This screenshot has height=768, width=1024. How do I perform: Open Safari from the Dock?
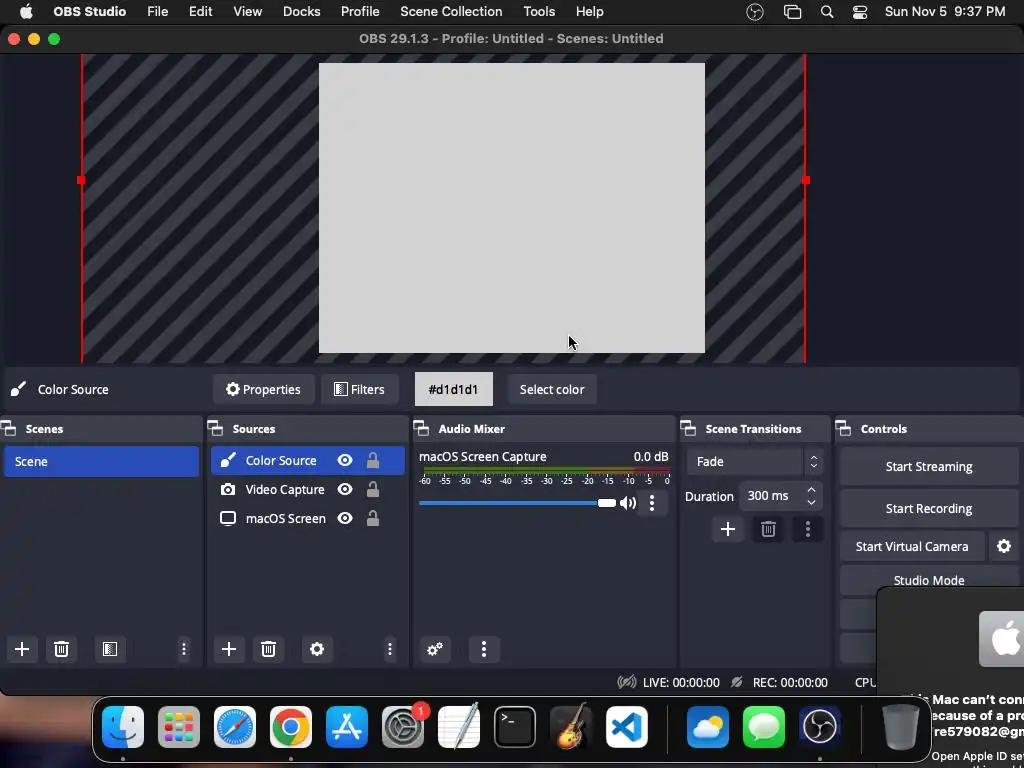click(234, 727)
